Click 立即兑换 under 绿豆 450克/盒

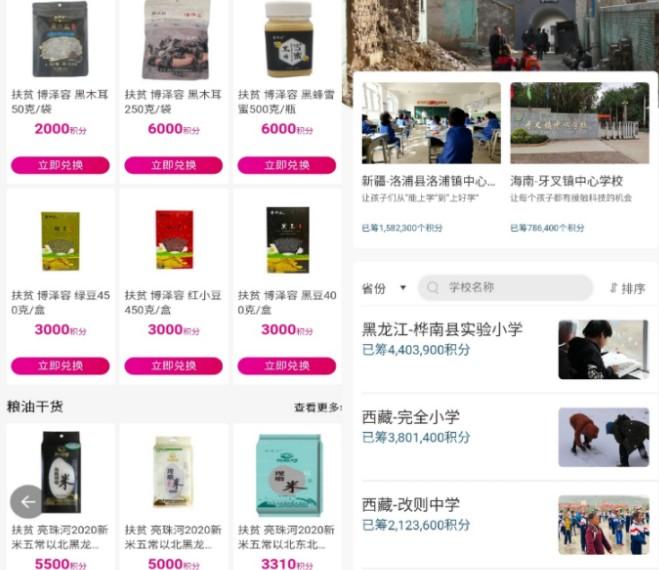click(x=60, y=365)
